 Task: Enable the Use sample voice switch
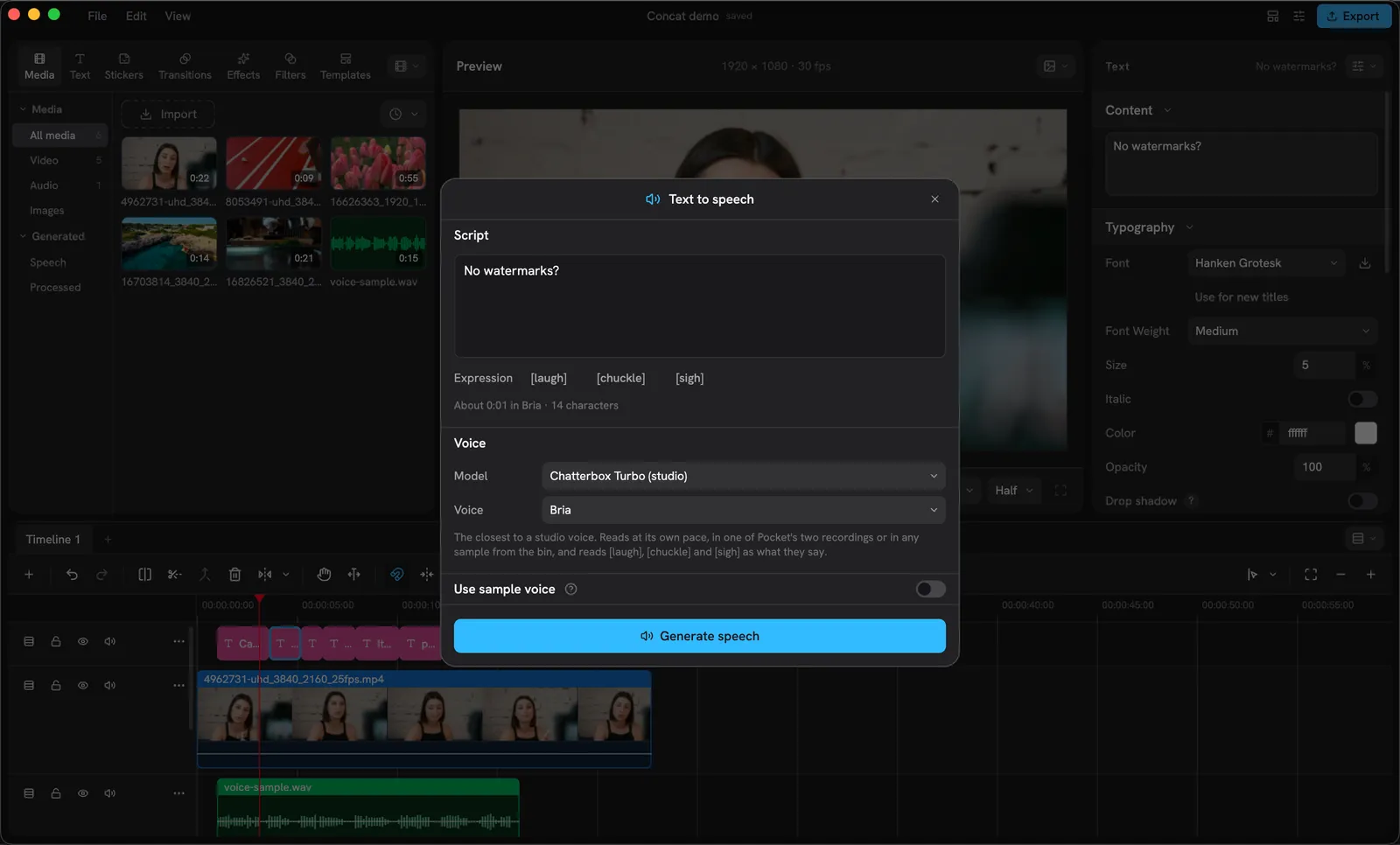[930, 590]
